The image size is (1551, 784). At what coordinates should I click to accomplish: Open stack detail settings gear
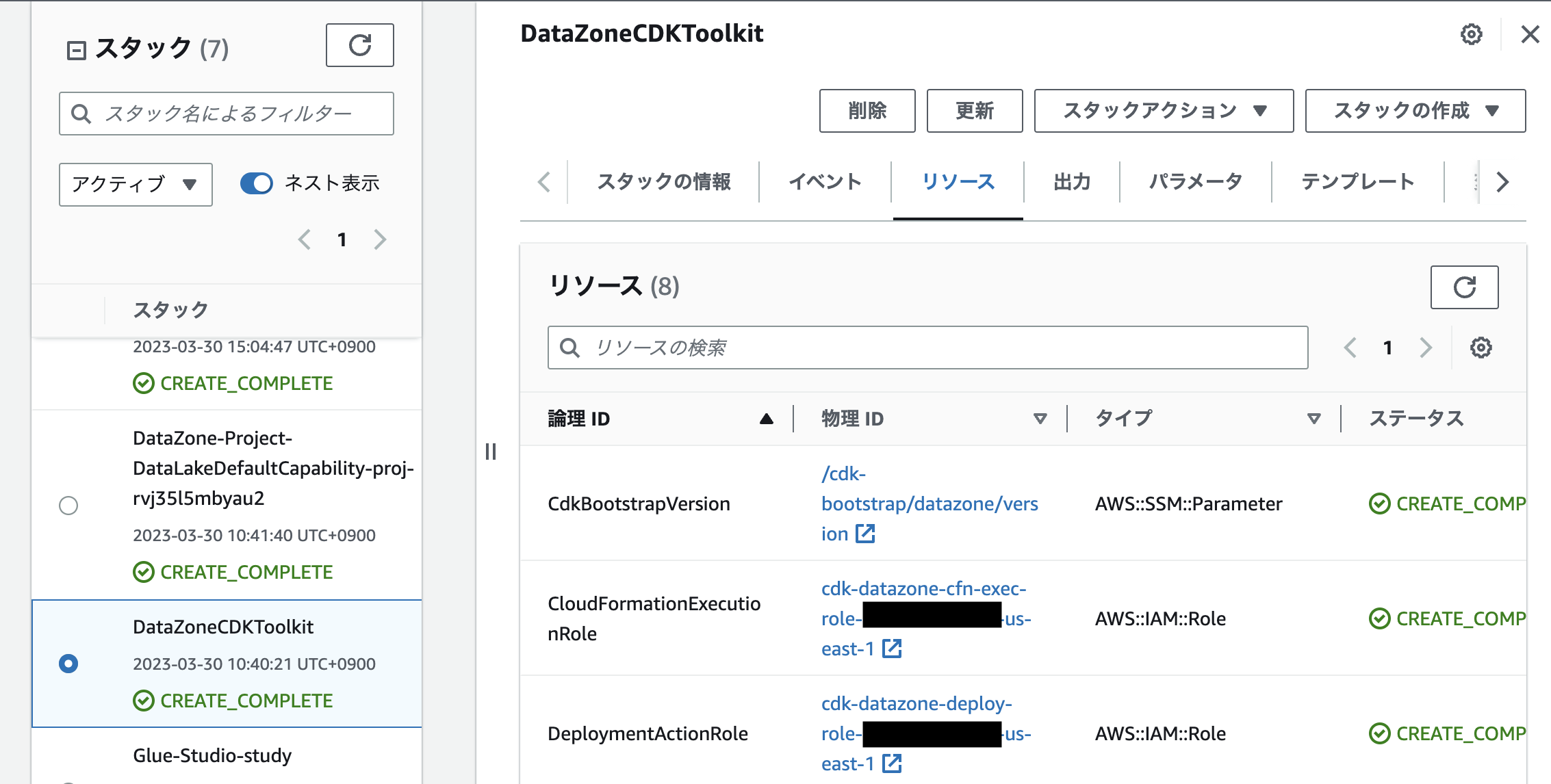point(1471,34)
